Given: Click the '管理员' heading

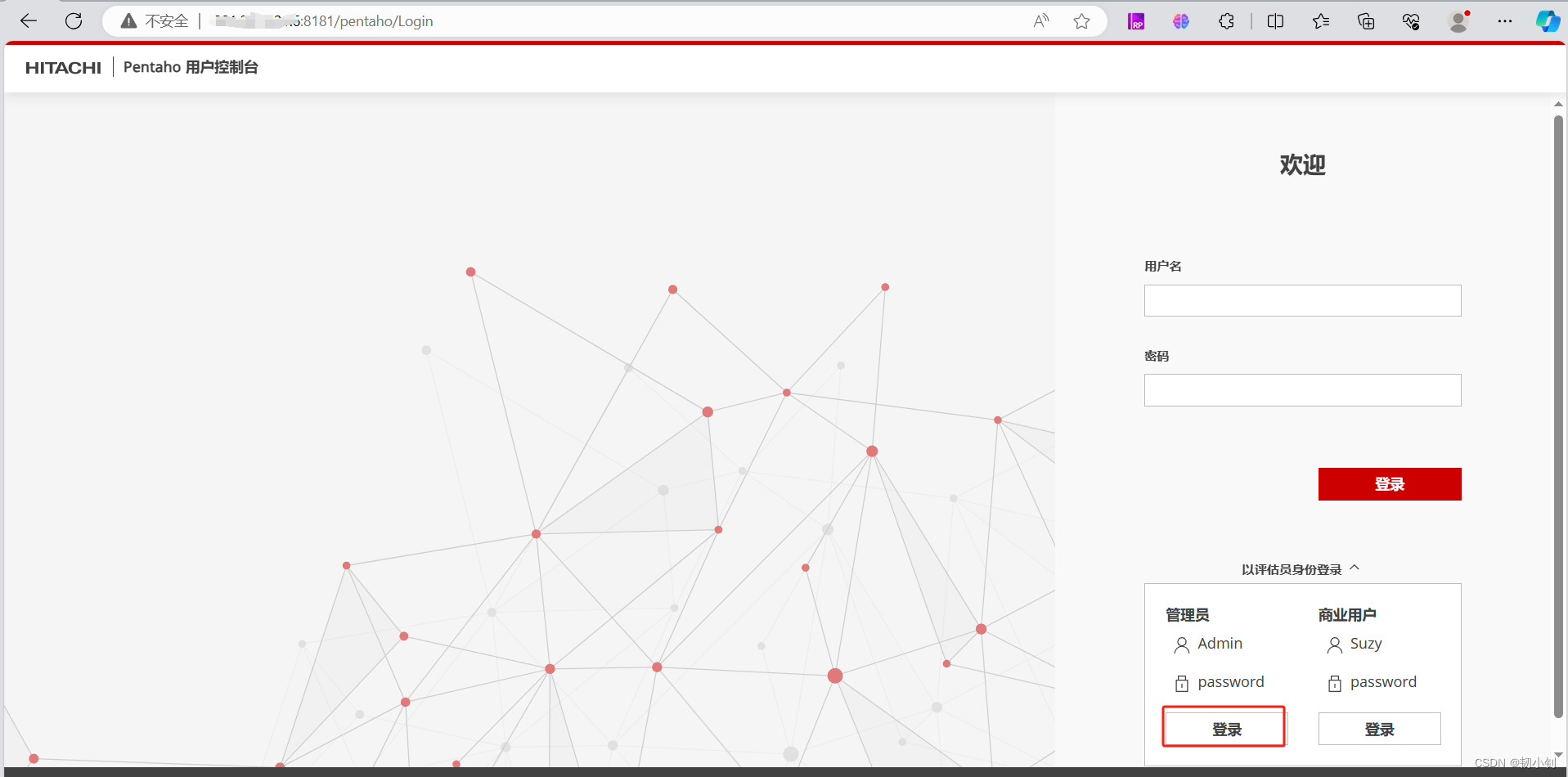Looking at the screenshot, I should pos(1187,615).
